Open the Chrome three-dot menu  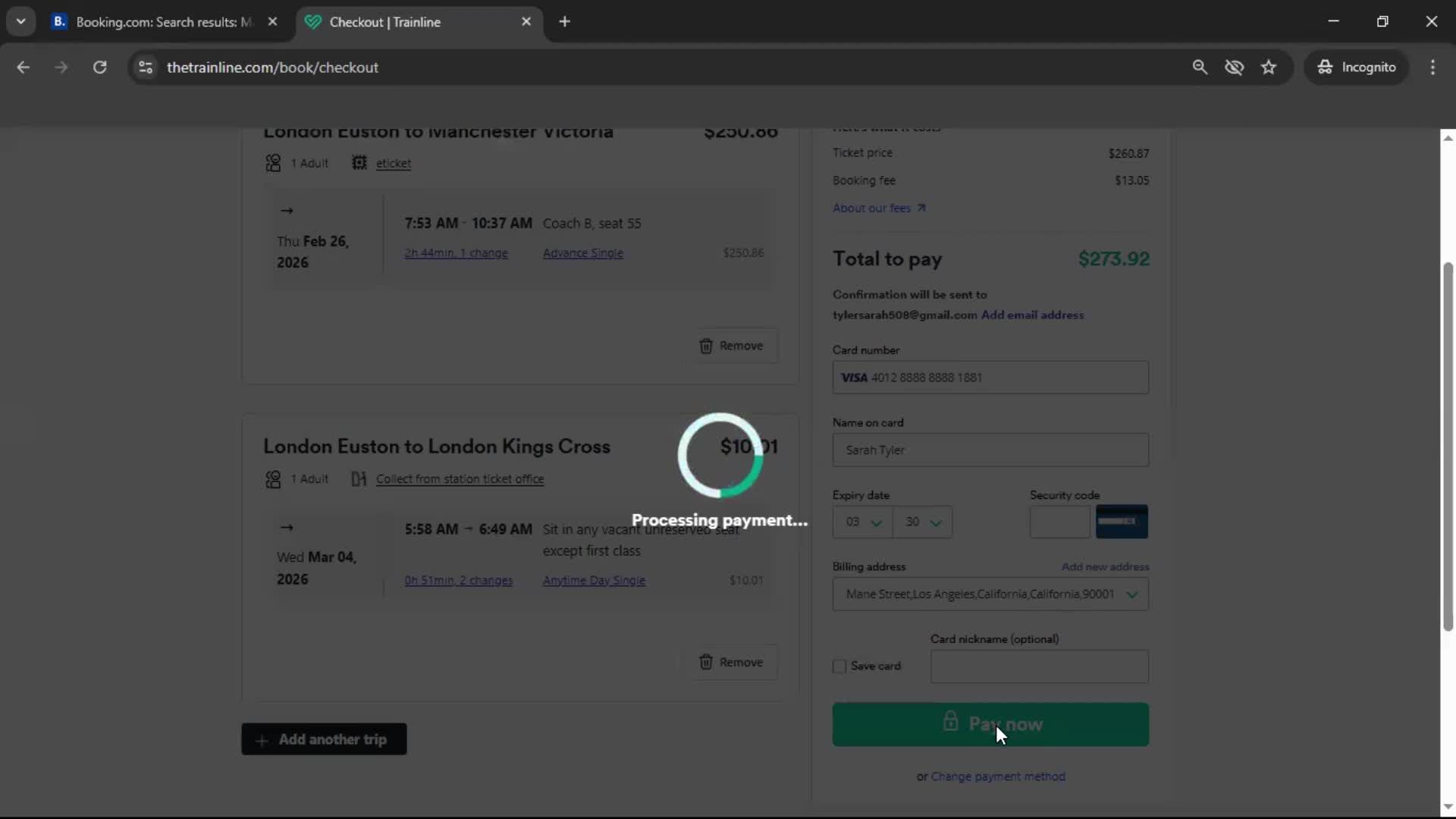tap(1433, 67)
